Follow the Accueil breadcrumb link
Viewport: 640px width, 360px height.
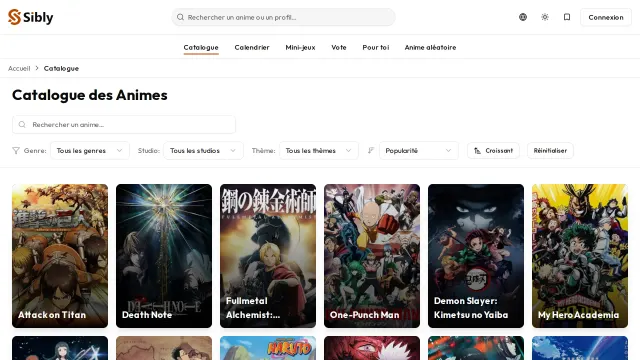pyautogui.click(x=19, y=68)
